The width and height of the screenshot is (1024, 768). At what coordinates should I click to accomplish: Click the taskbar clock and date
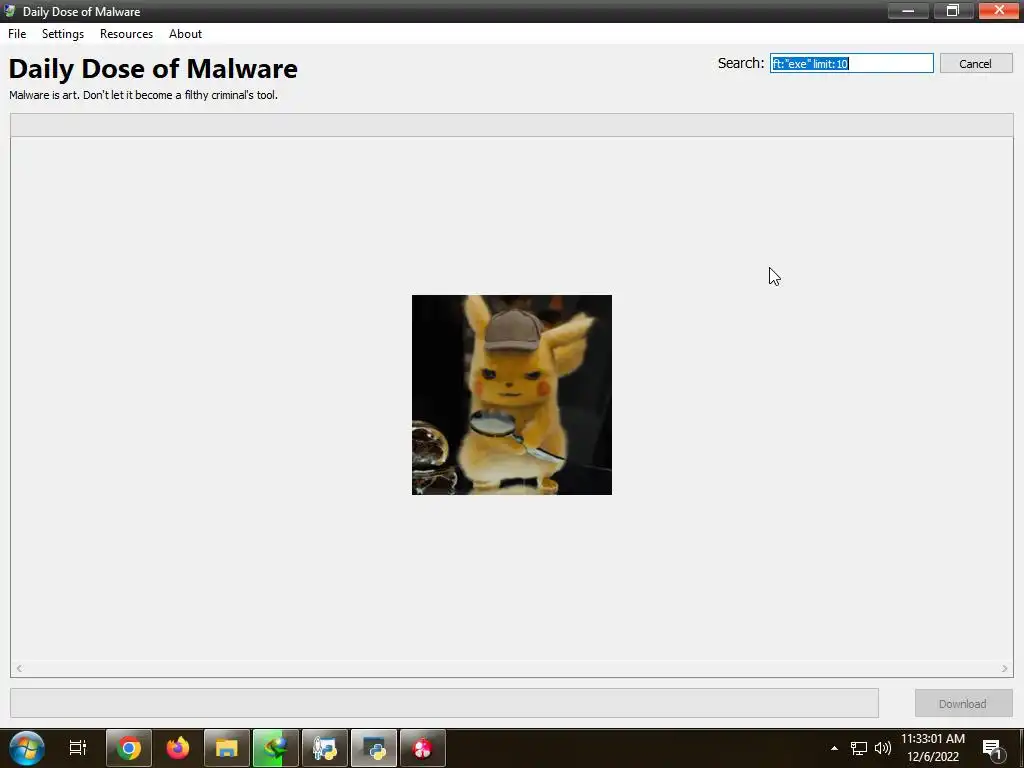933,748
